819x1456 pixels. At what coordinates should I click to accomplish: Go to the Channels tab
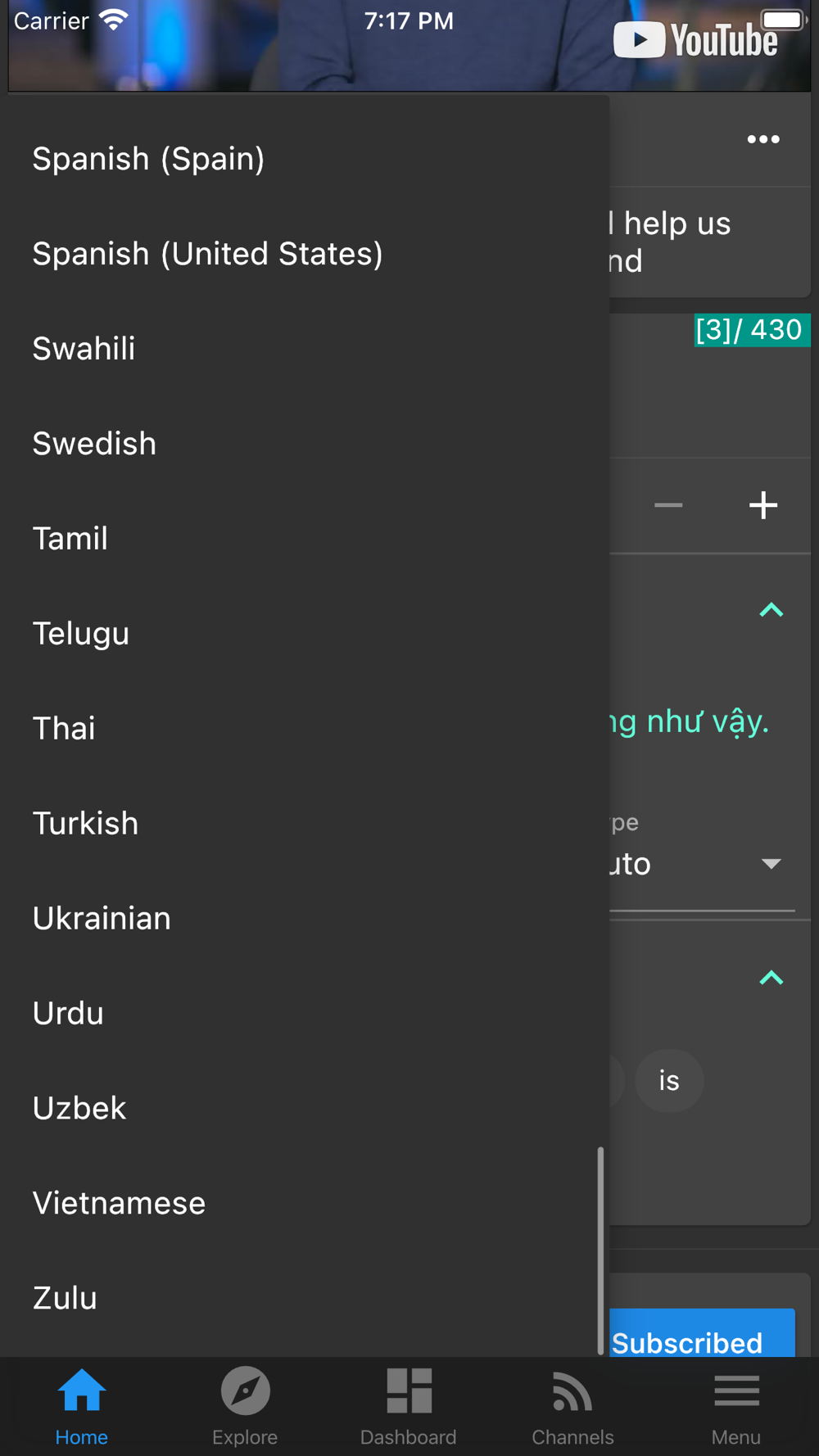coord(572,1407)
